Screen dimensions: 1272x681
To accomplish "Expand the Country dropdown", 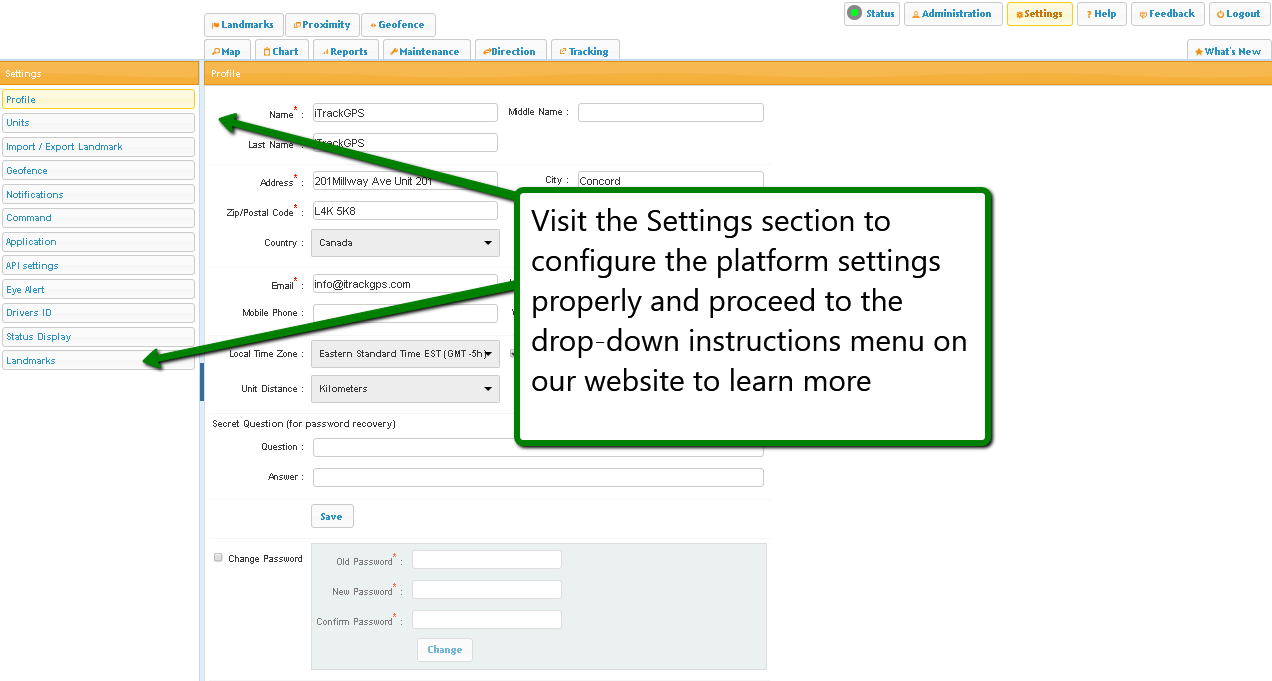I will [405, 243].
